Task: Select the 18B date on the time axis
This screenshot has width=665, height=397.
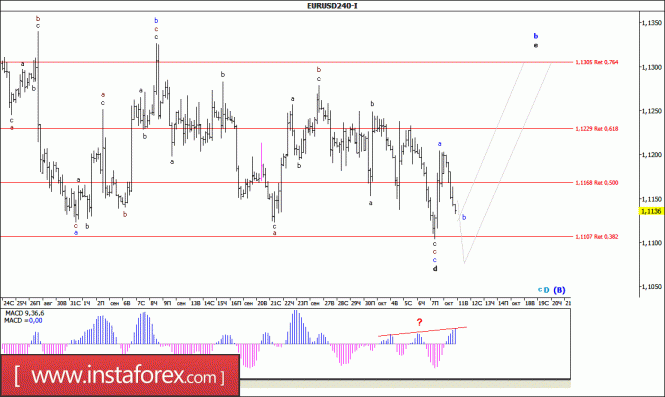Action: tap(530, 303)
